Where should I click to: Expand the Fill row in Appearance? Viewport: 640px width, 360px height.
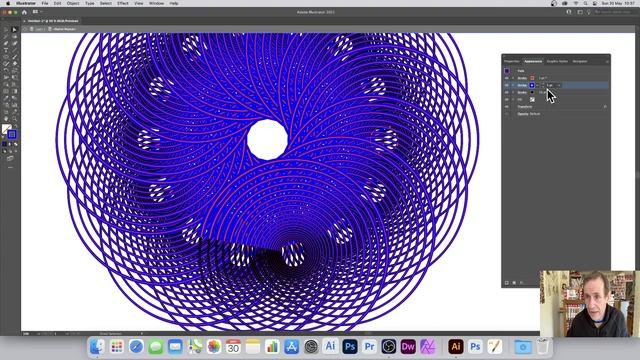[x=513, y=100]
